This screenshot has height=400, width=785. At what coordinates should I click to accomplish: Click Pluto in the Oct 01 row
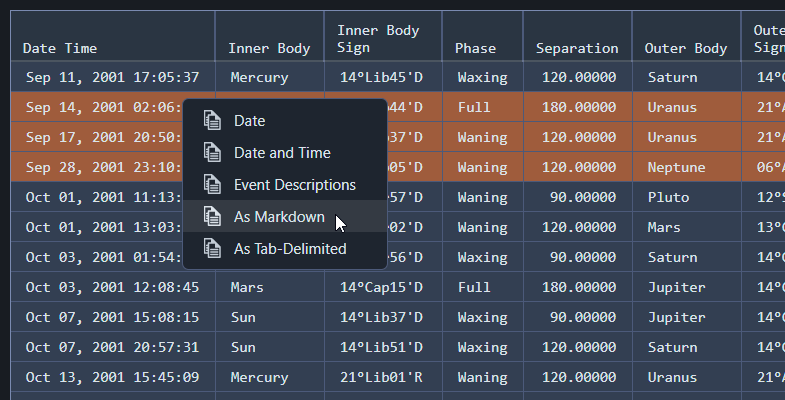(x=668, y=197)
